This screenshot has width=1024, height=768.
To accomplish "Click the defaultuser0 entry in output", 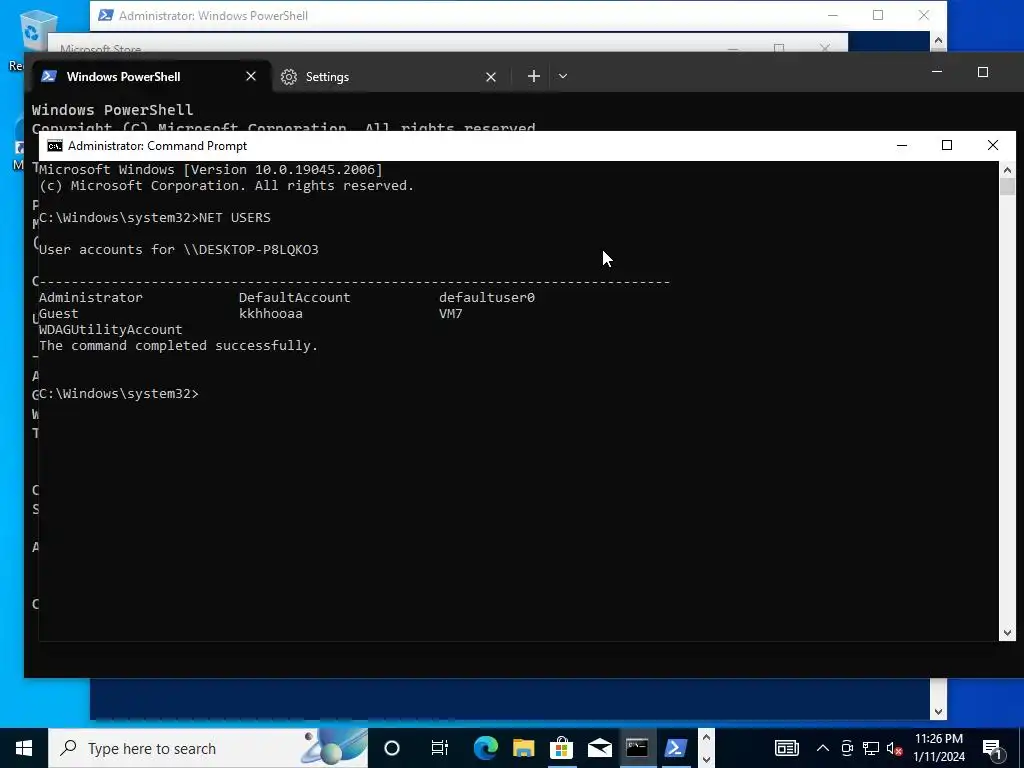I will pyautogui.click(x=487, y=298).
